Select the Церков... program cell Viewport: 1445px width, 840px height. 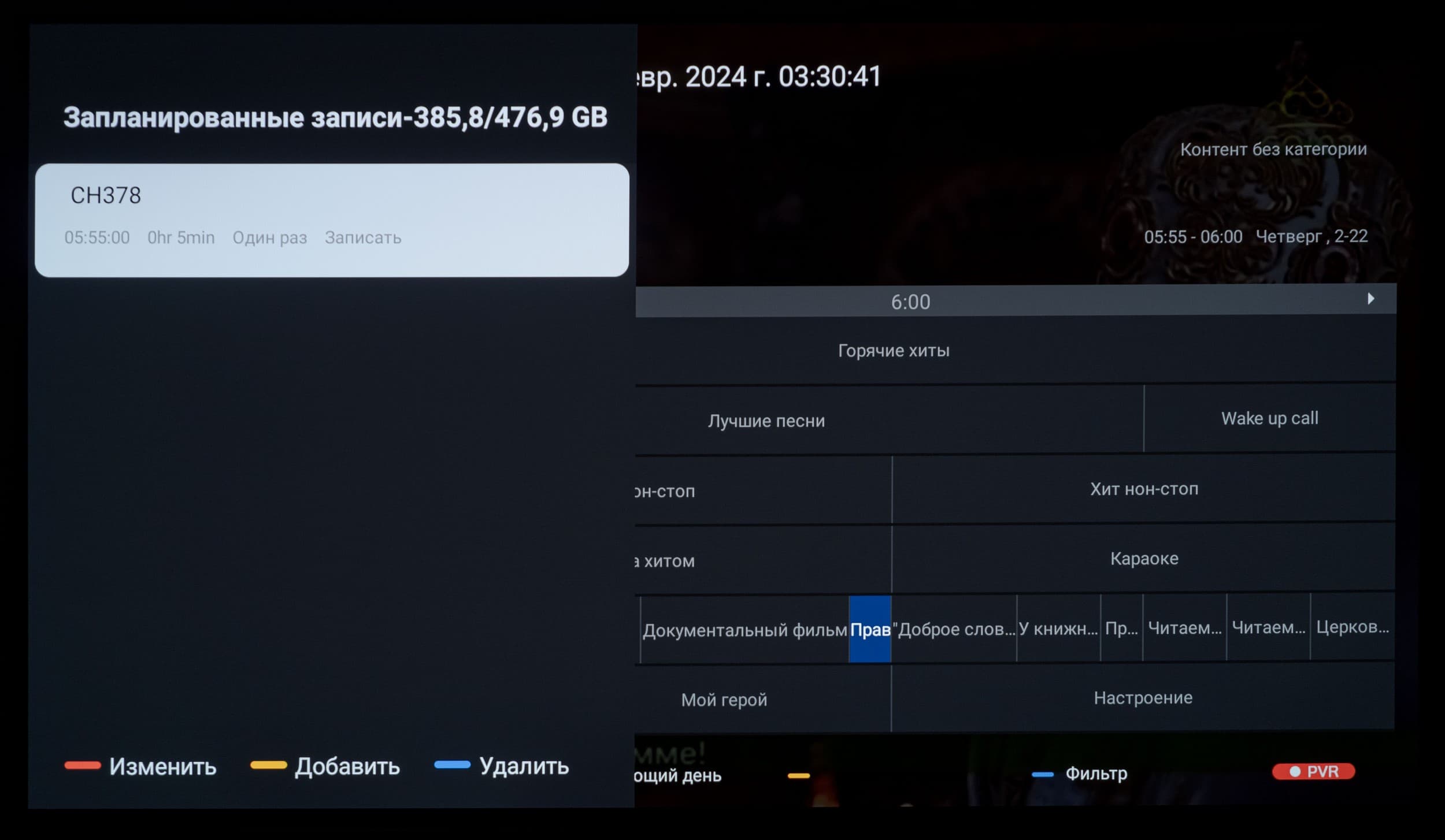[x=1352, y=627]
